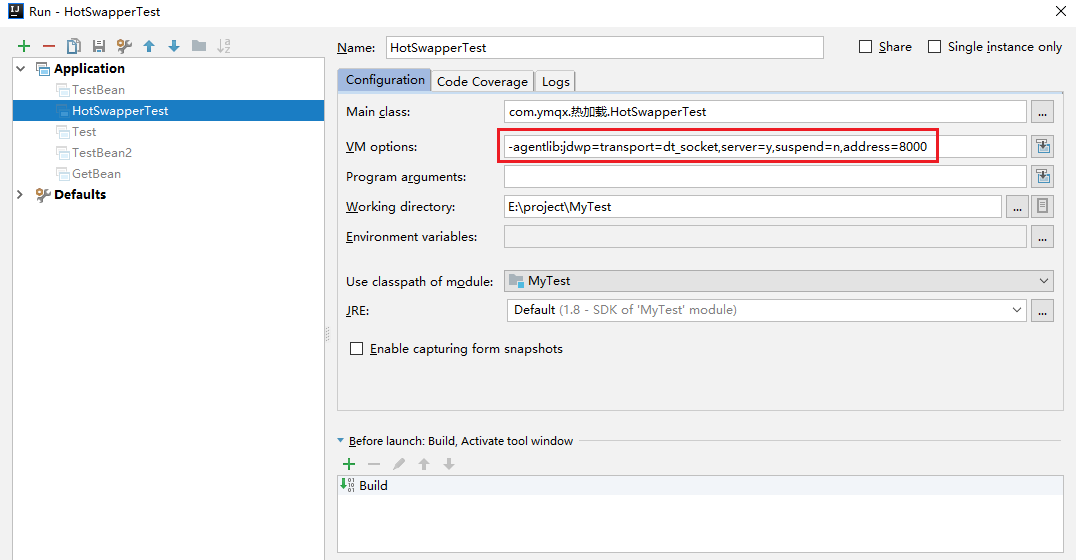This screenshot has width=1076, height=560.
Task: Collapse the Application tree node
Action: (21, 69)
